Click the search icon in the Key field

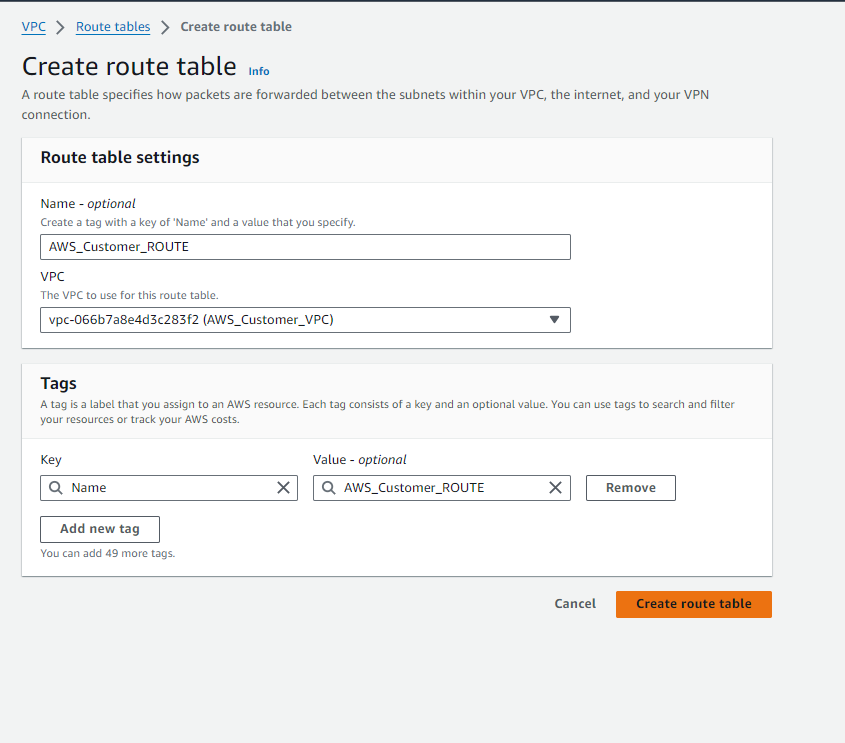pos(56,488)
